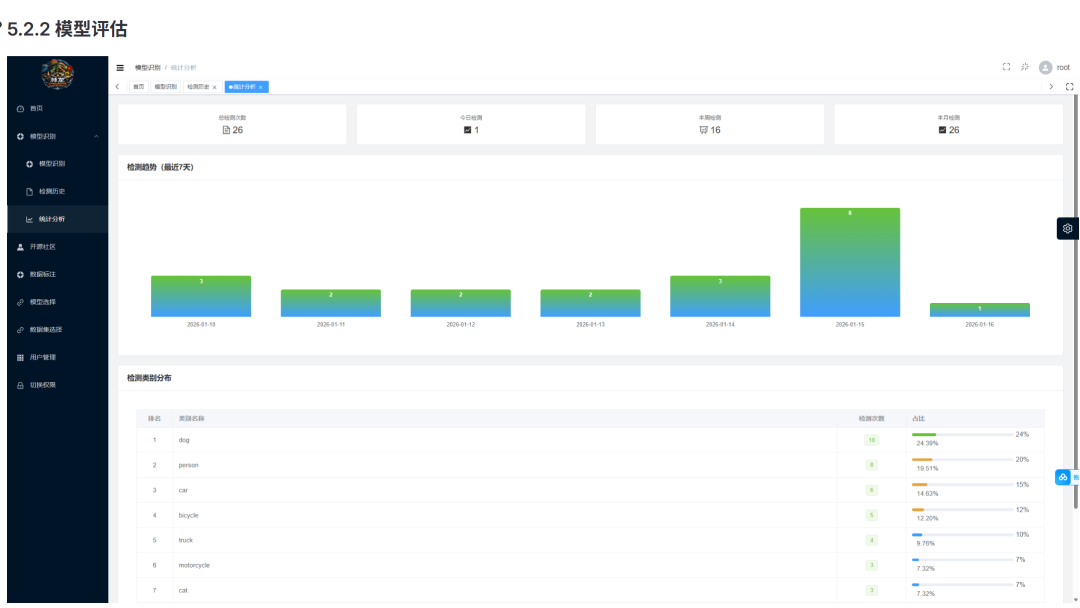
Task: Toggle the sidebar with the hamburger icon
Action: [120, 67]
